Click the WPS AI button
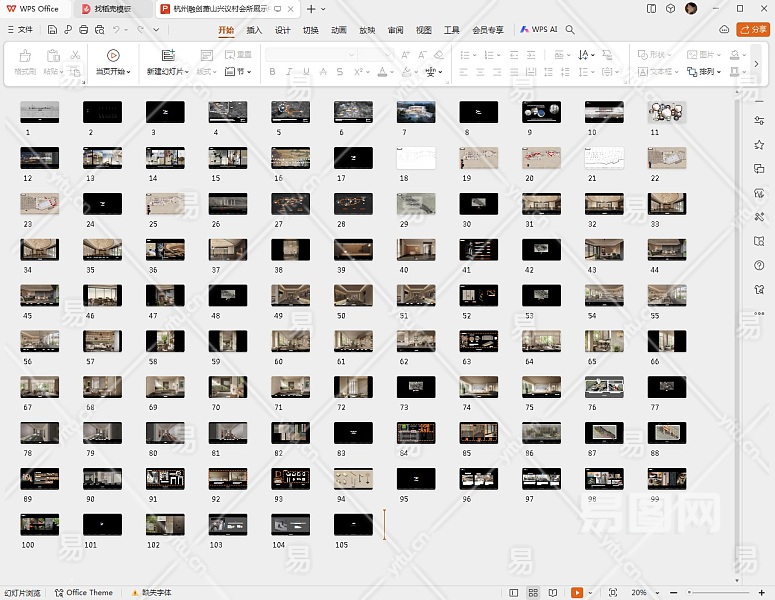The image size is (775, 600). click(x=539, y=30)
